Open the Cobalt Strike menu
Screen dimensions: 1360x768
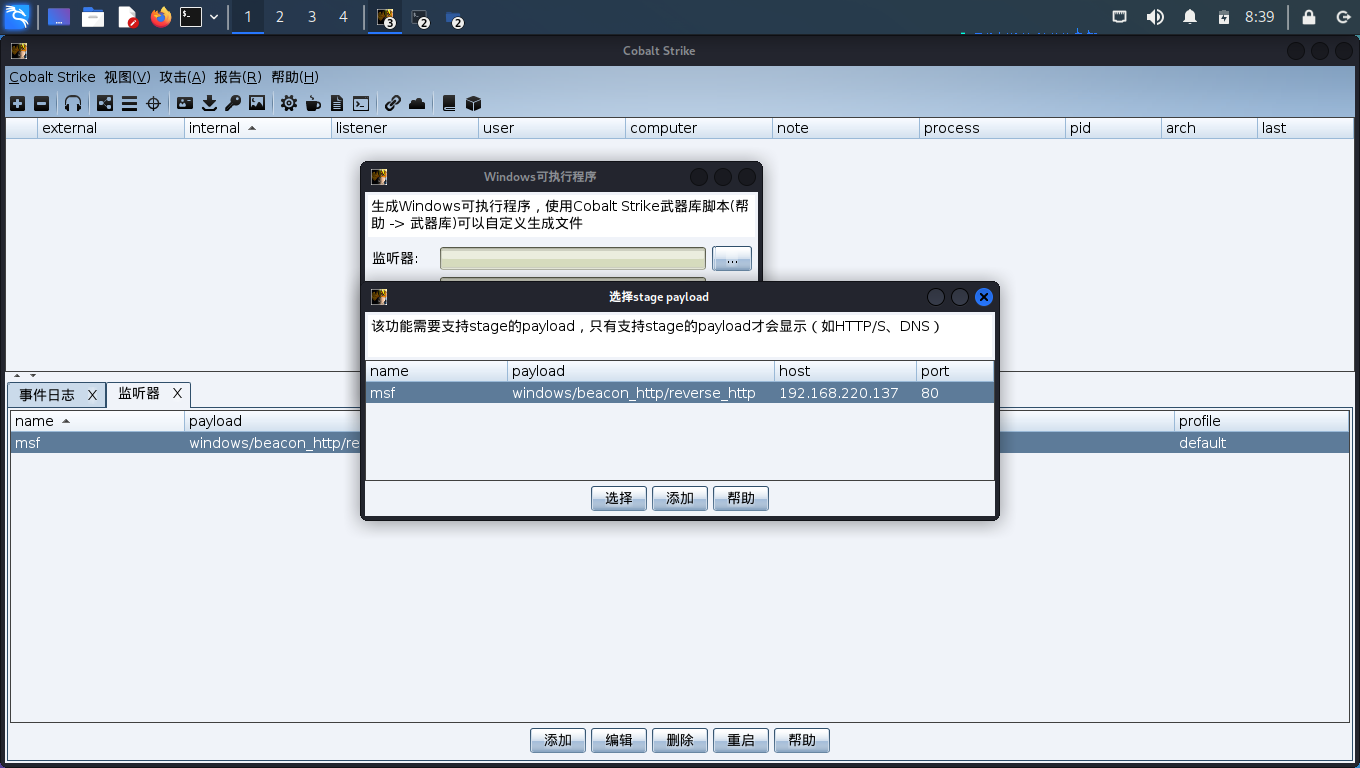(52, 77)
